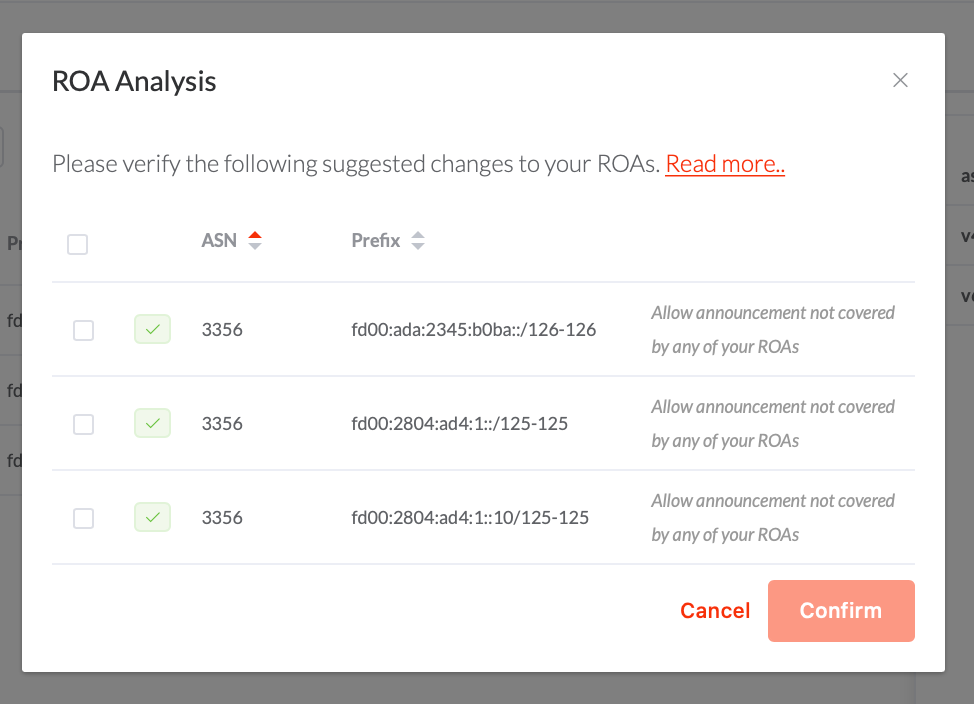The image size is (974, 704).
Task: Click the Prefix column header label
Action: pos(376,240)
